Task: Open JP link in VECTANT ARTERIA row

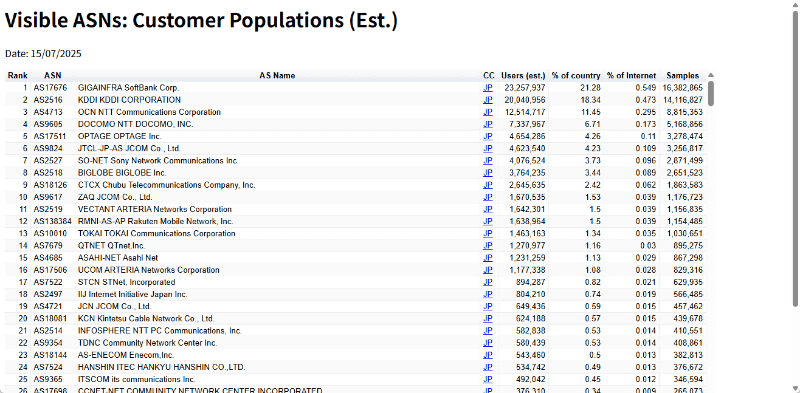Action: pyautogui.click(x=488, y=209)
